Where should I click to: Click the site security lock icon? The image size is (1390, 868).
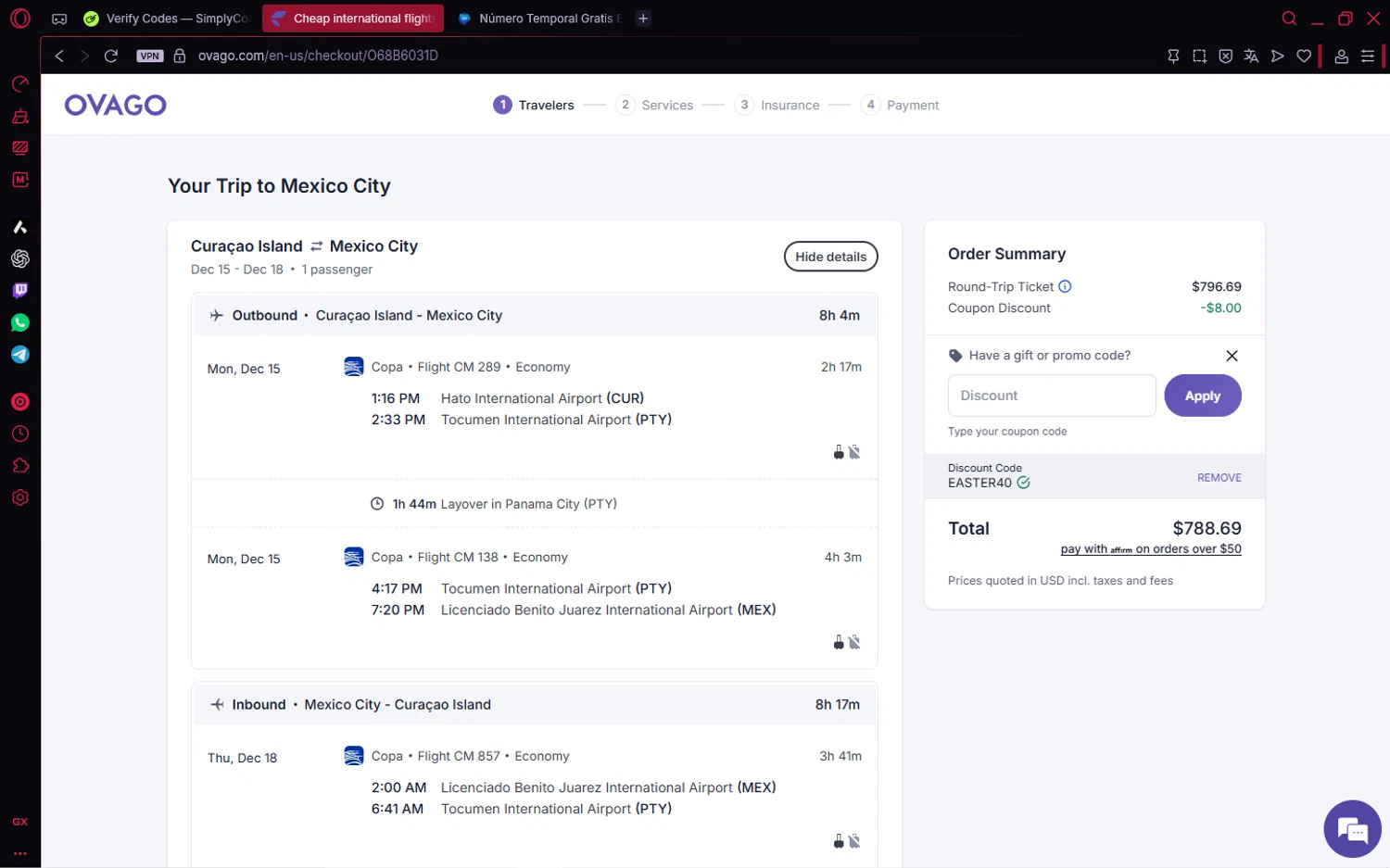click(x=180, y=56)
